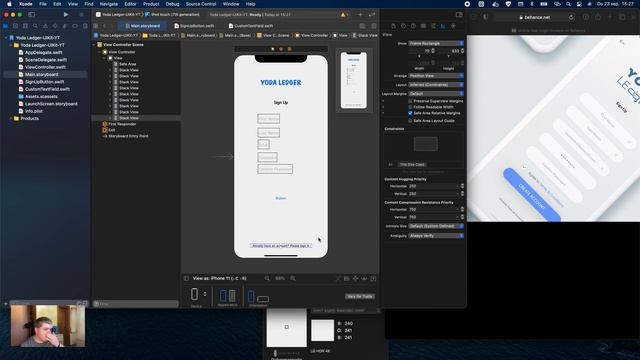
Task: Click the color picker magnified preview
Action: (x=287, y=327)
